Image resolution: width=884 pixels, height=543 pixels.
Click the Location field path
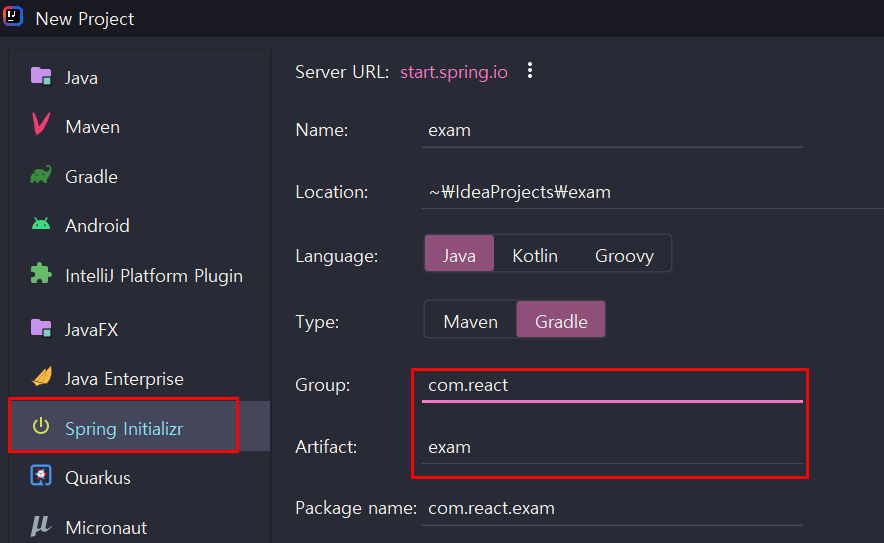click(653, 192)
